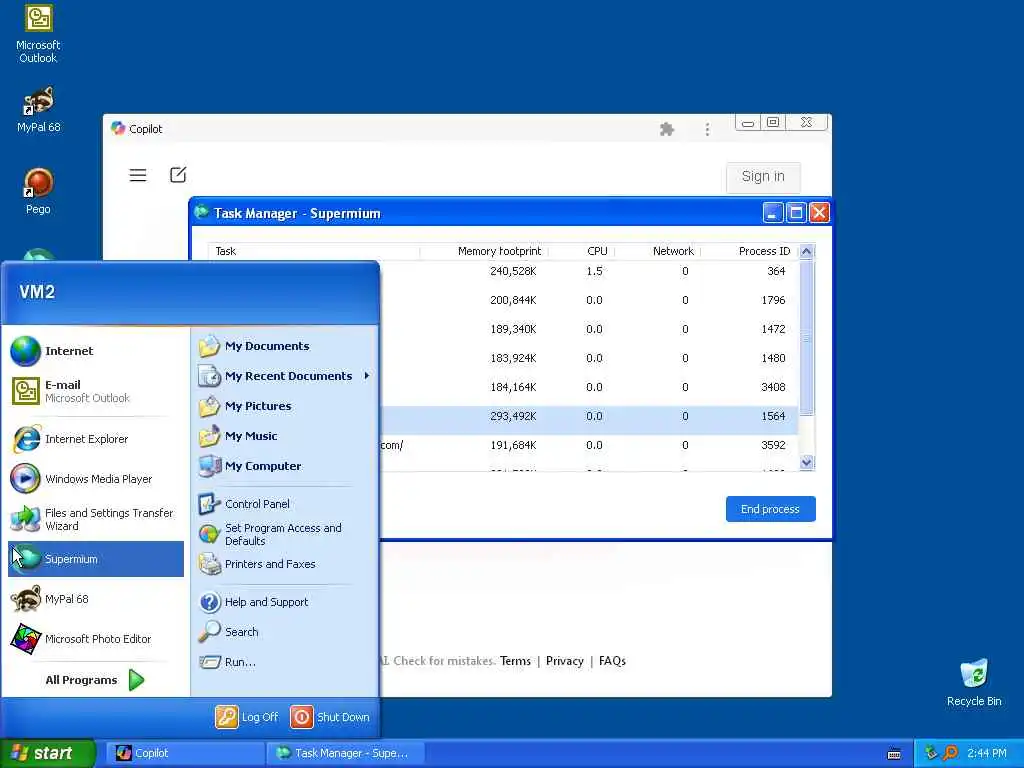1024x768 pixels.
Task: Sort by Memory footprint column
Action: tap(484, 251)
